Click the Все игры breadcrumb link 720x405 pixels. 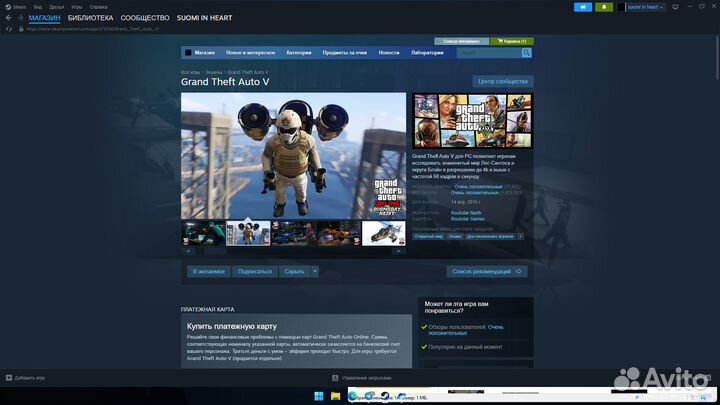(x=191, y=73)
